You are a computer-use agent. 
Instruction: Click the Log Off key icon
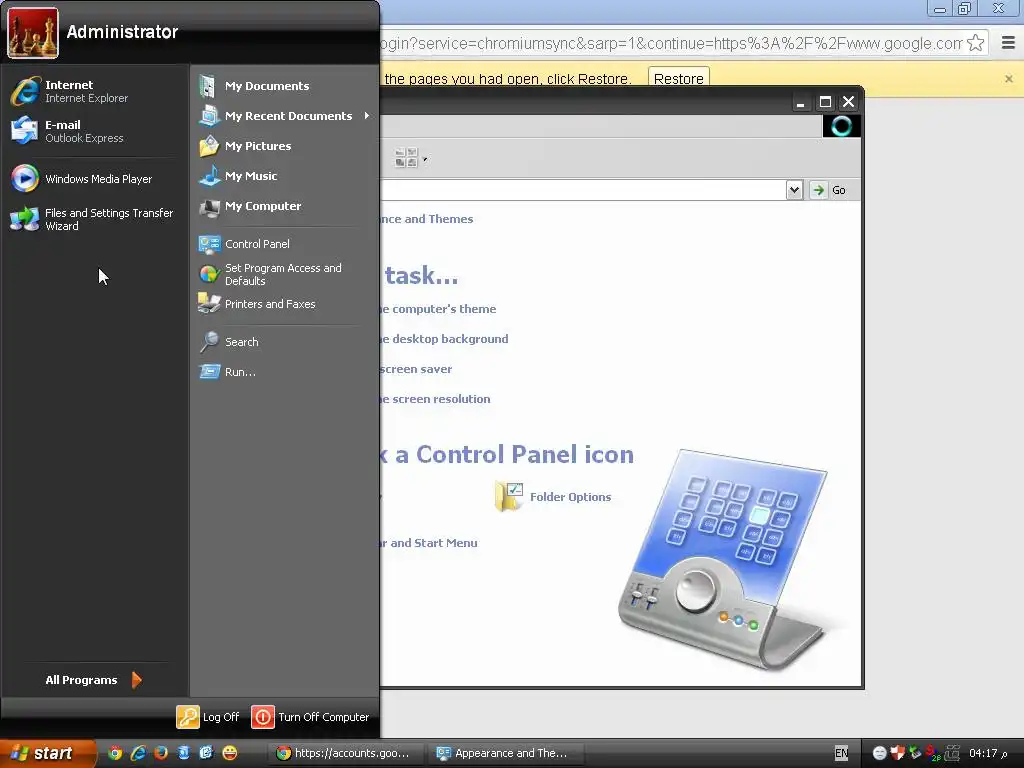[187, 716]
